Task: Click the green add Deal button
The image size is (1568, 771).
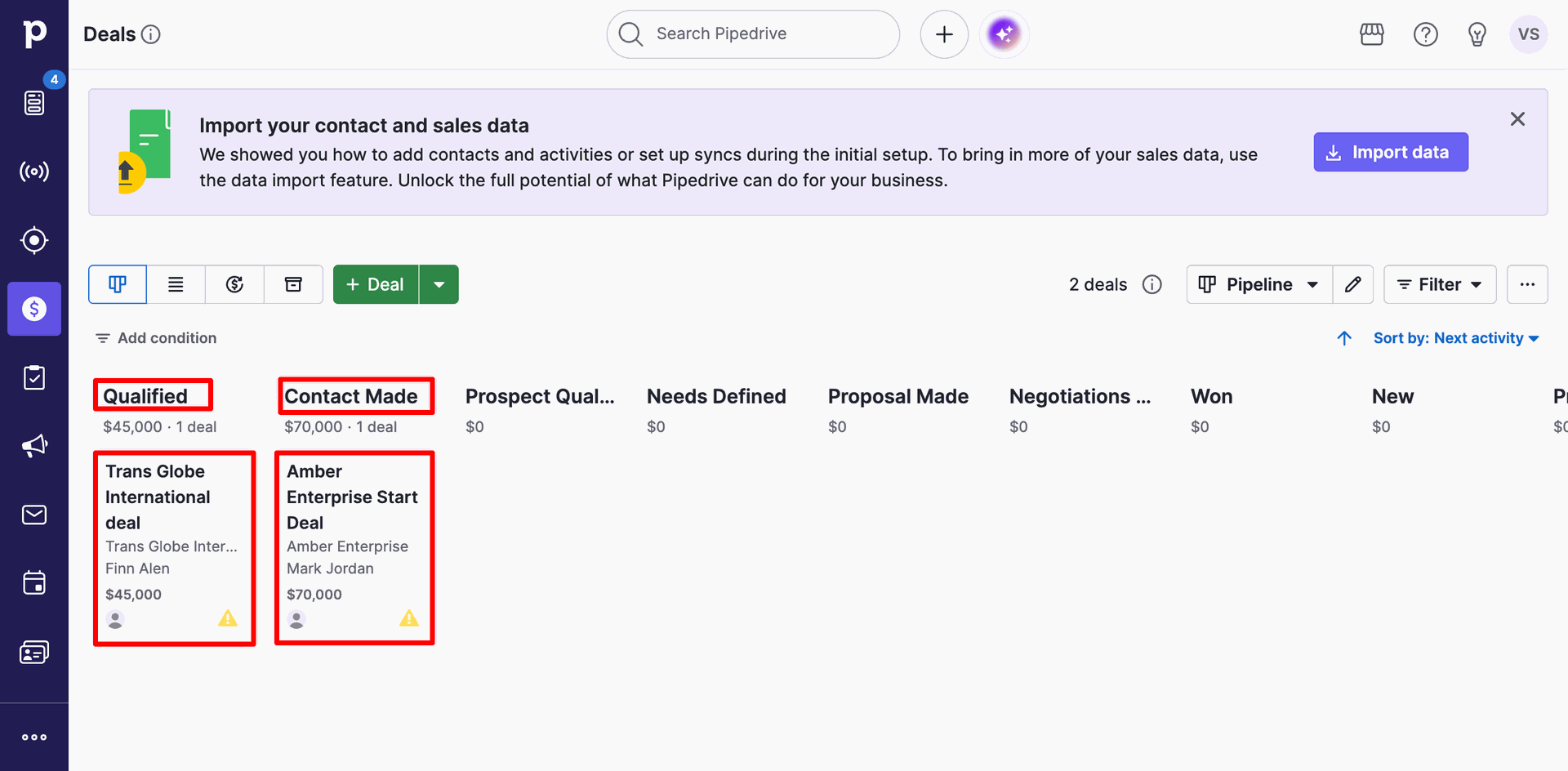Action: tap(376, 284)
